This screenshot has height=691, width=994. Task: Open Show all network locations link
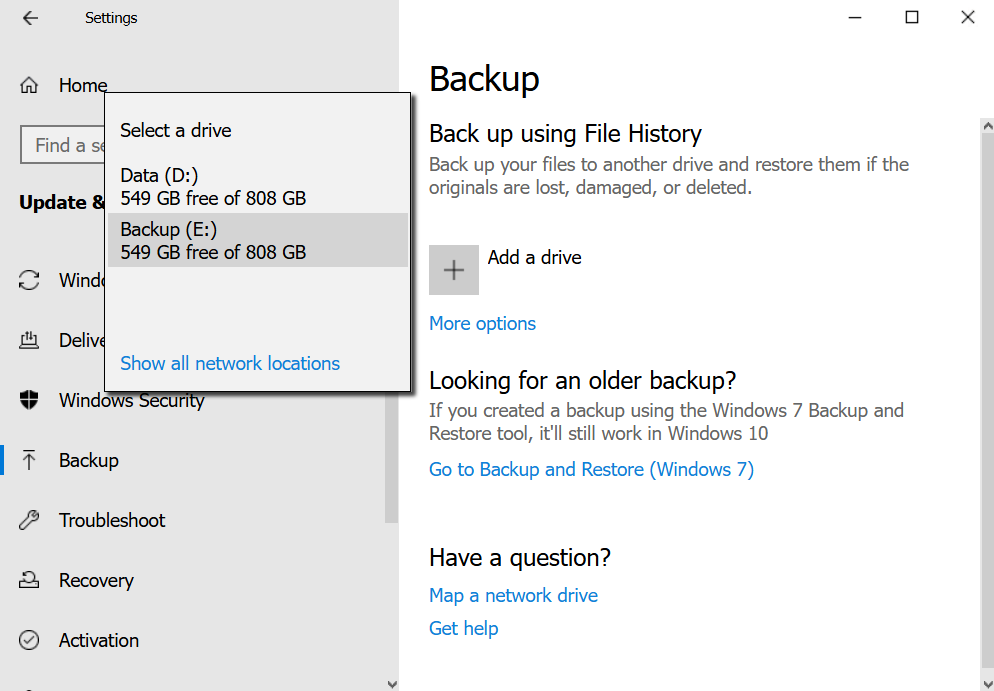tap(230, 364)
